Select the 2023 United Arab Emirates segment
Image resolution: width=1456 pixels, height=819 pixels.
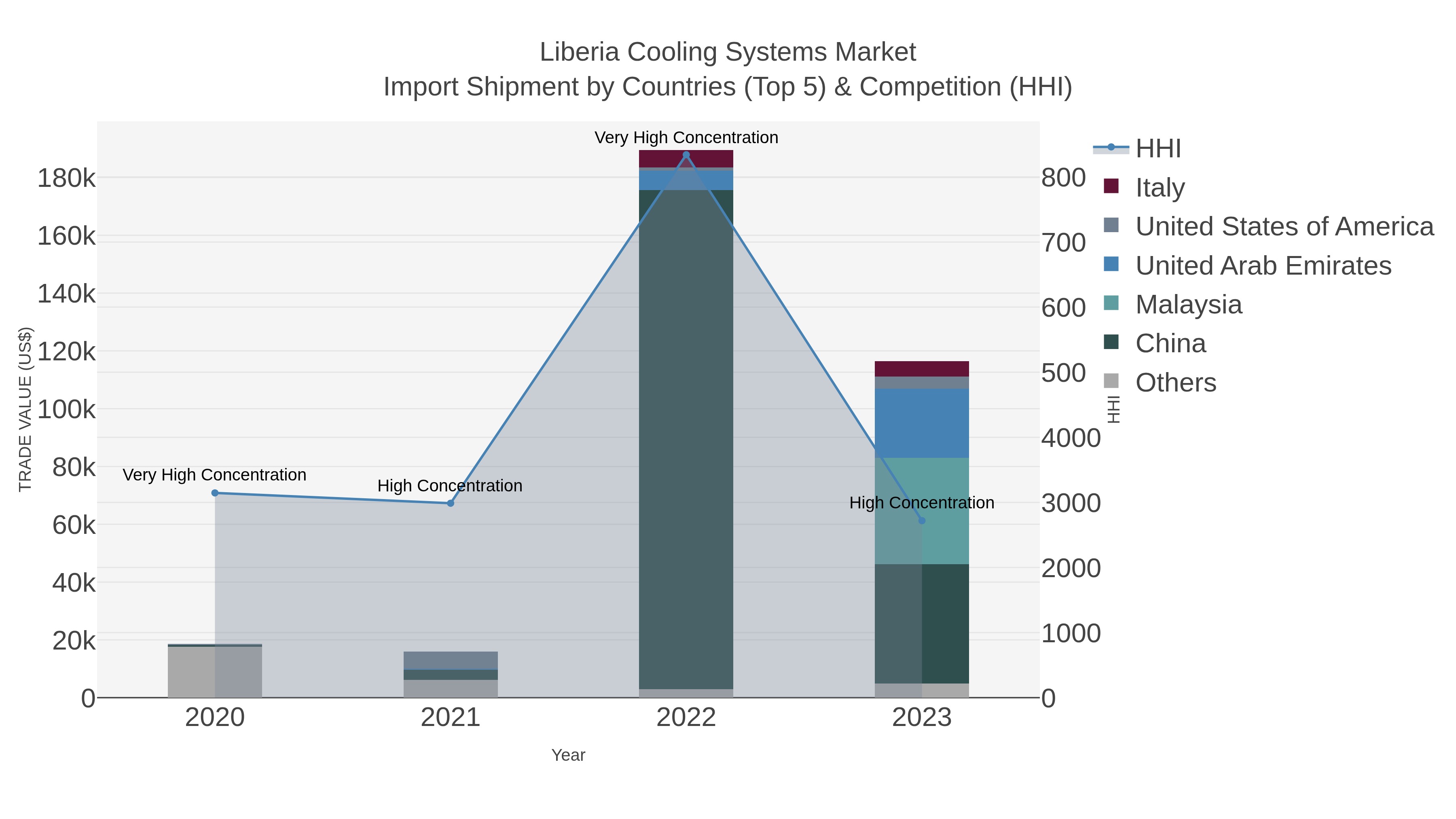[922, 423]
